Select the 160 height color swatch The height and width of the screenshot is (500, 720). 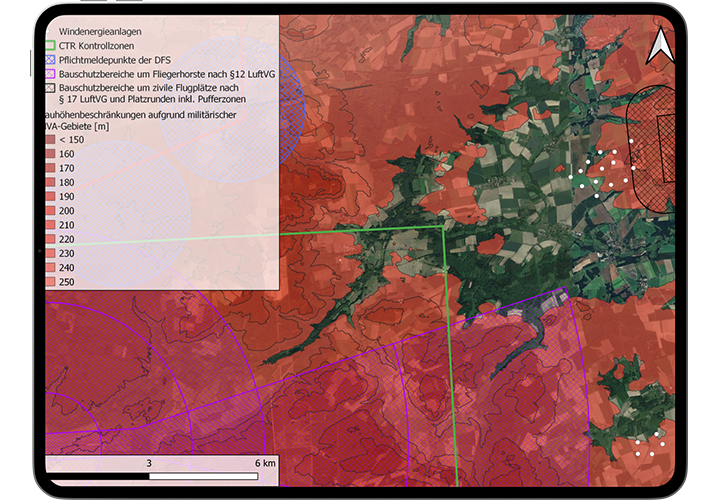pos(51,155)
